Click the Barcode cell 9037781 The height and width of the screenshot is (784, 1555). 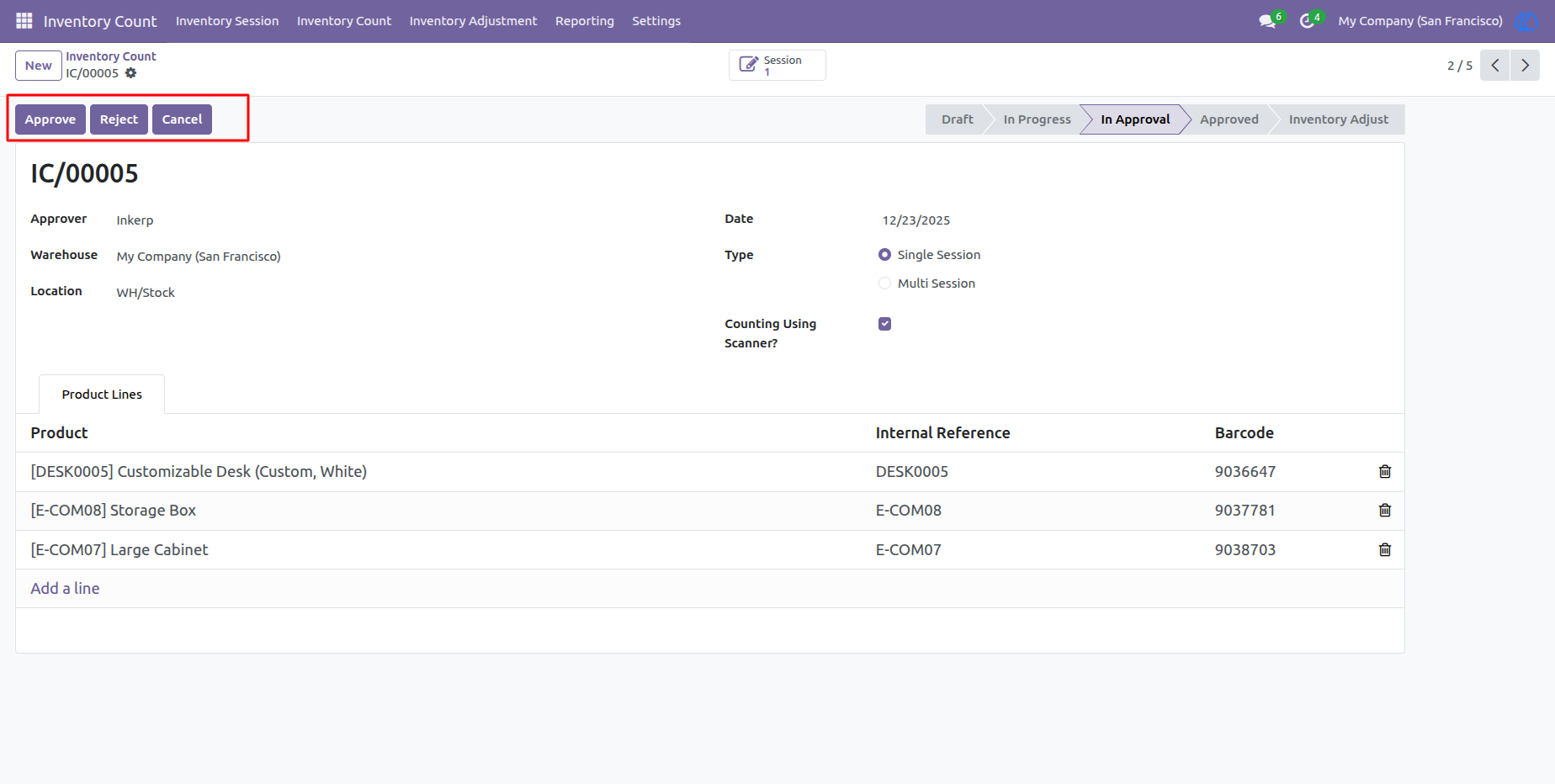coord(1245,511)
